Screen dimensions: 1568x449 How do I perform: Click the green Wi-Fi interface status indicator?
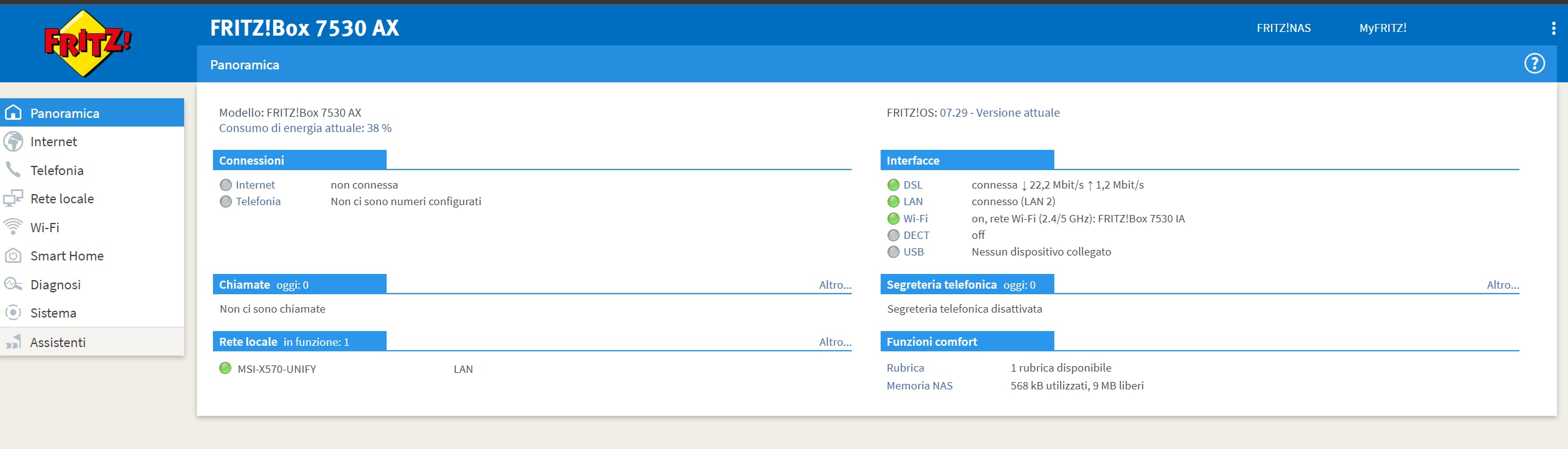[x=894, y=219]
